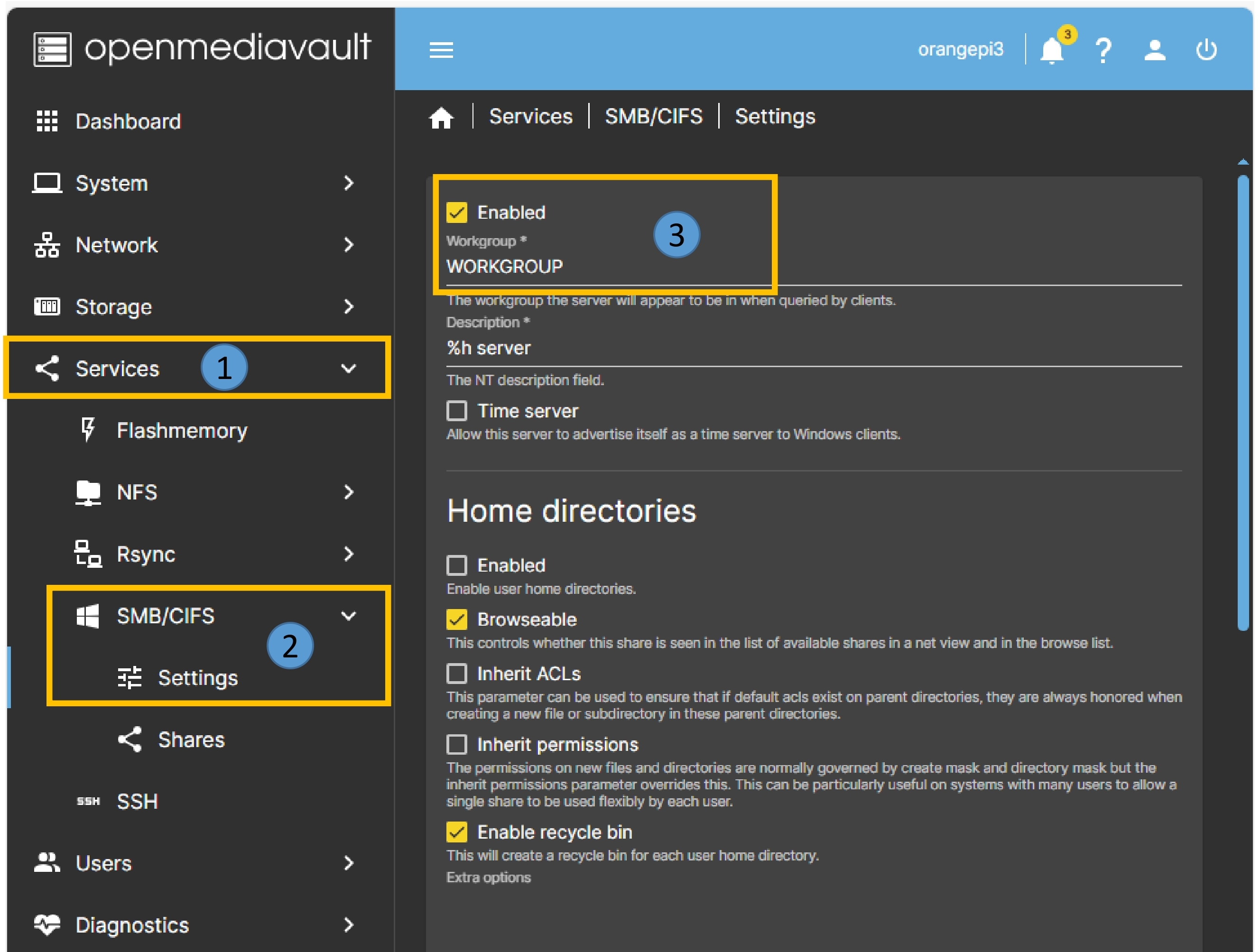Click the Workgroup input field
Image resolution: width=1260 pixels, height=952 pixels.
point(814,267)
